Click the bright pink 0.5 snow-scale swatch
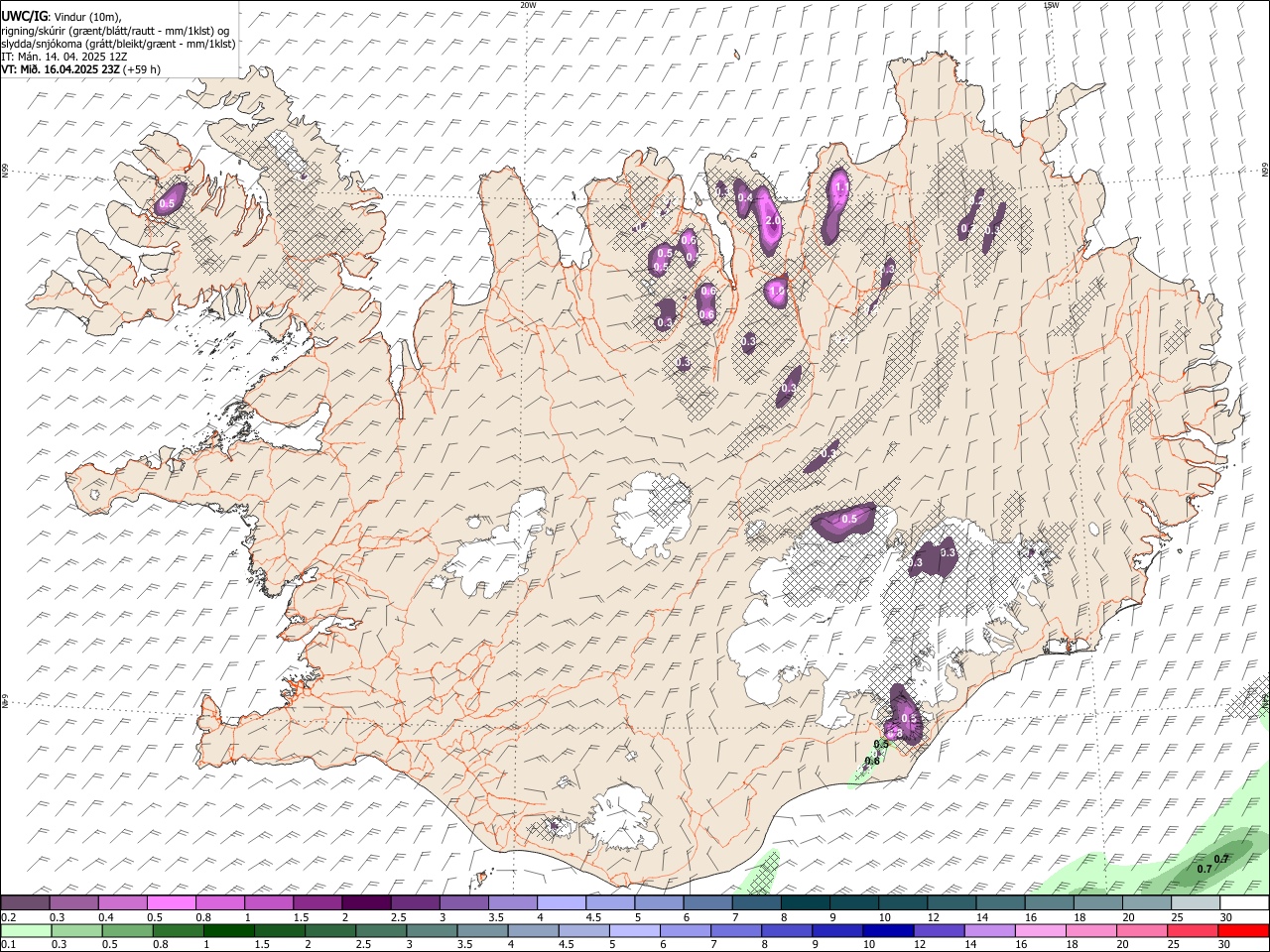This screenshot has height=952, width=1270. coord(172,903)
